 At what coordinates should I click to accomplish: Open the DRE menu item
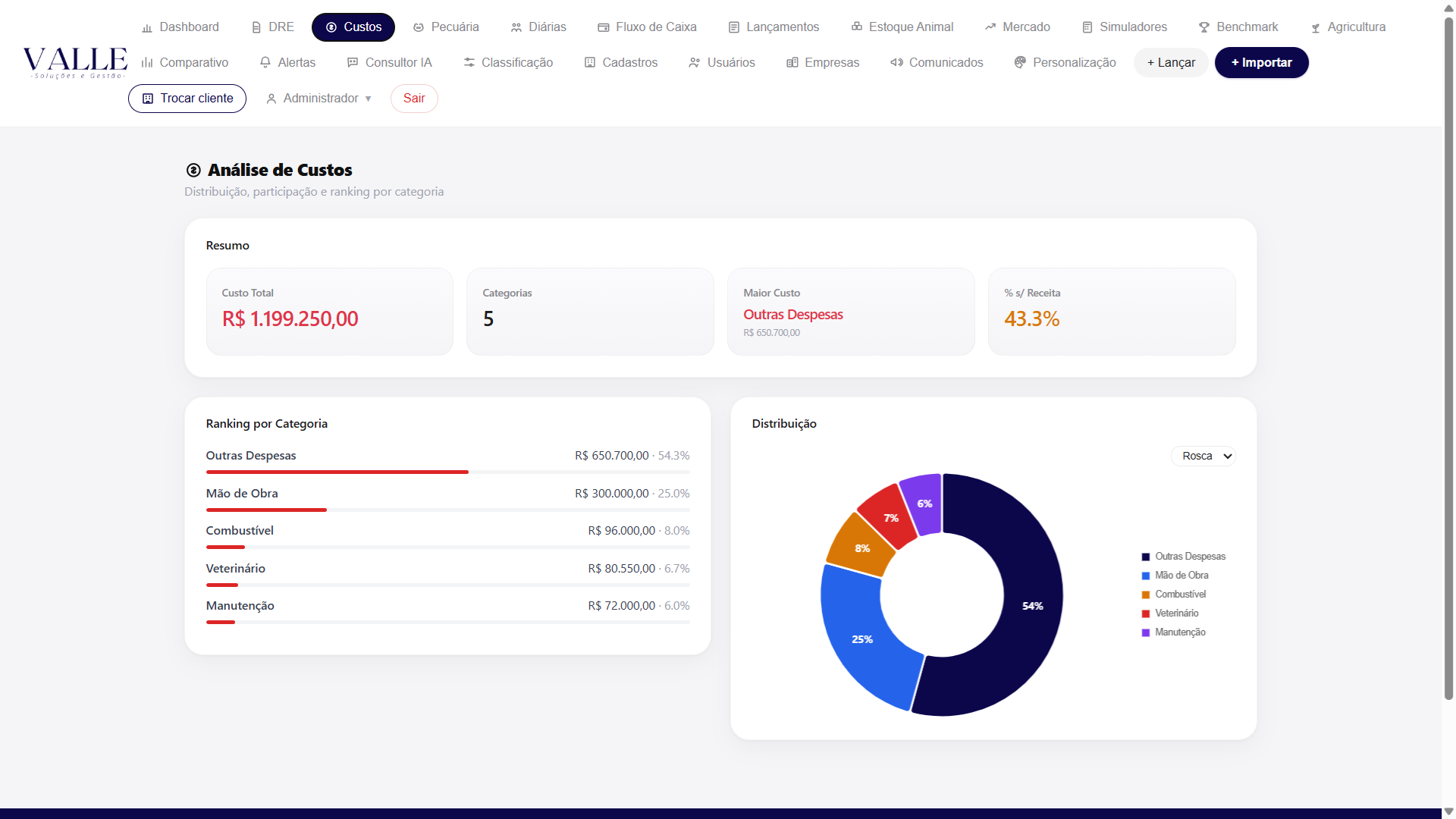272,27
